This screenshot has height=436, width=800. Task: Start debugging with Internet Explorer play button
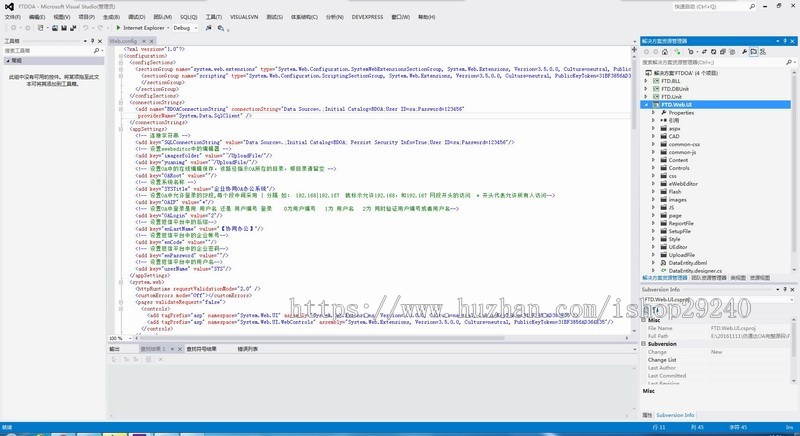point(118,28)
